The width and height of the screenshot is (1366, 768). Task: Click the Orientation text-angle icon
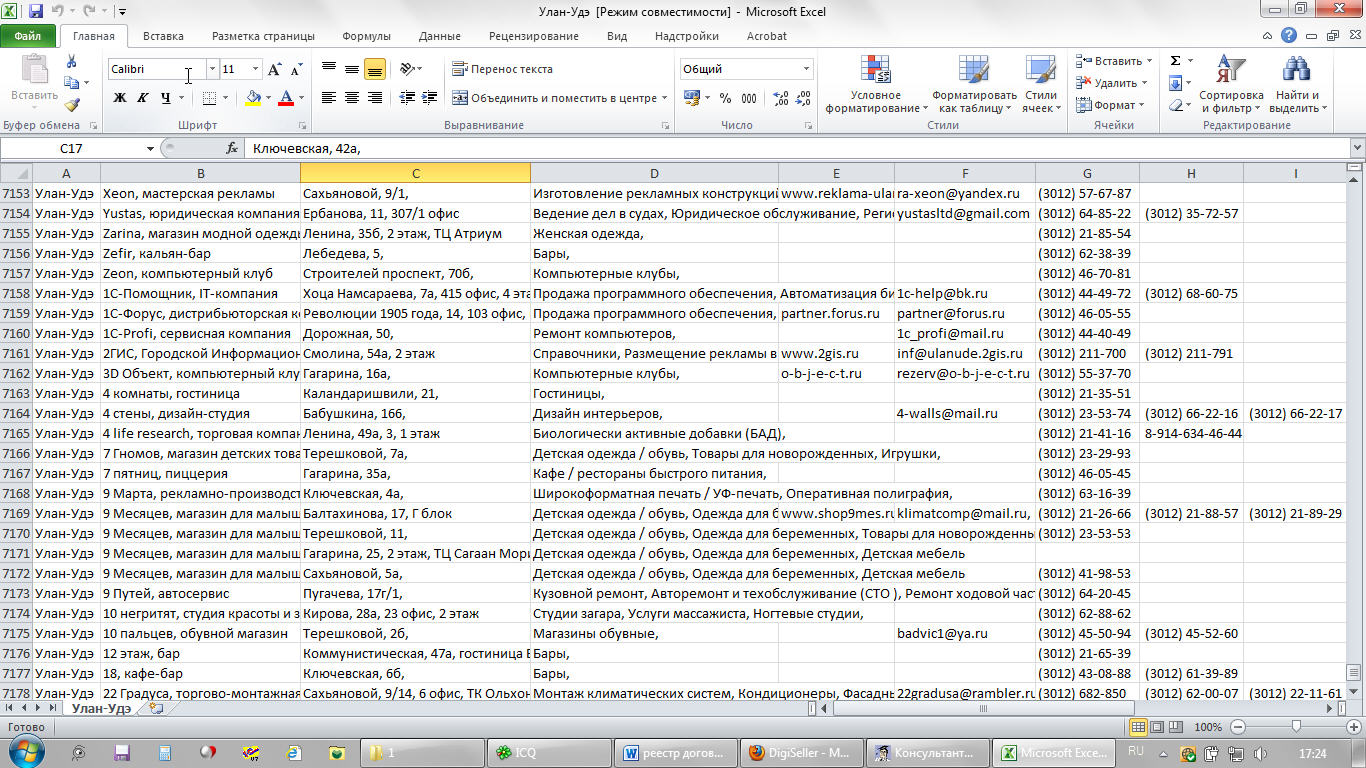pyautogui.click(x=407, y=69)
